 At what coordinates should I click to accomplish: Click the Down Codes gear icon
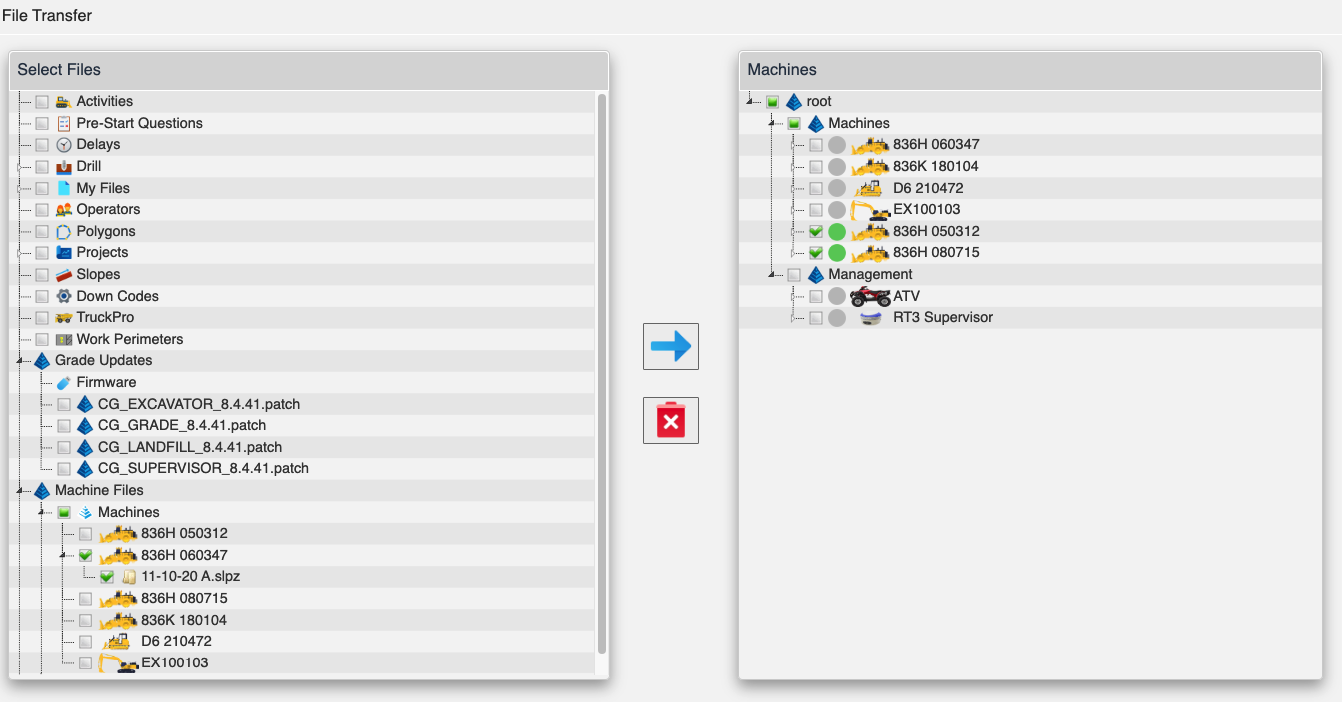tap(64, 296)
